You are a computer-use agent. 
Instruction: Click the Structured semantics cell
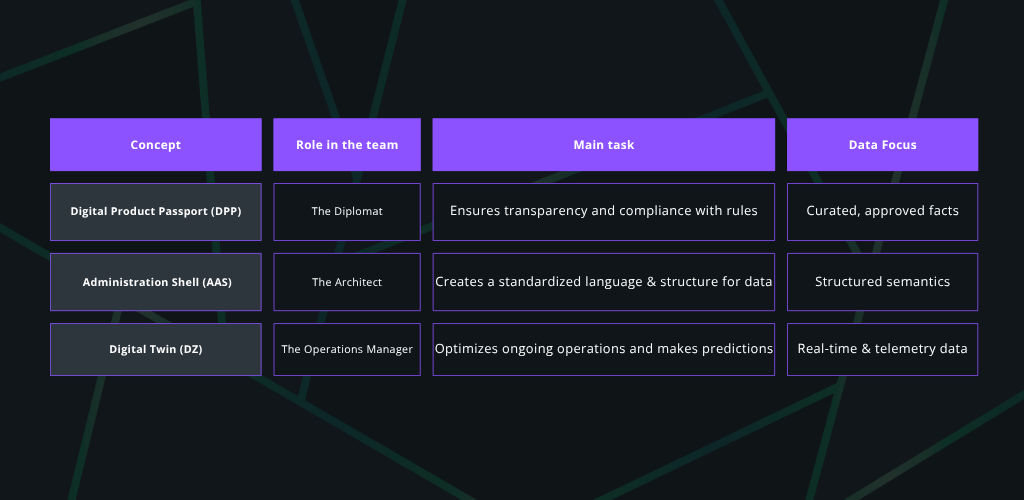882,282
